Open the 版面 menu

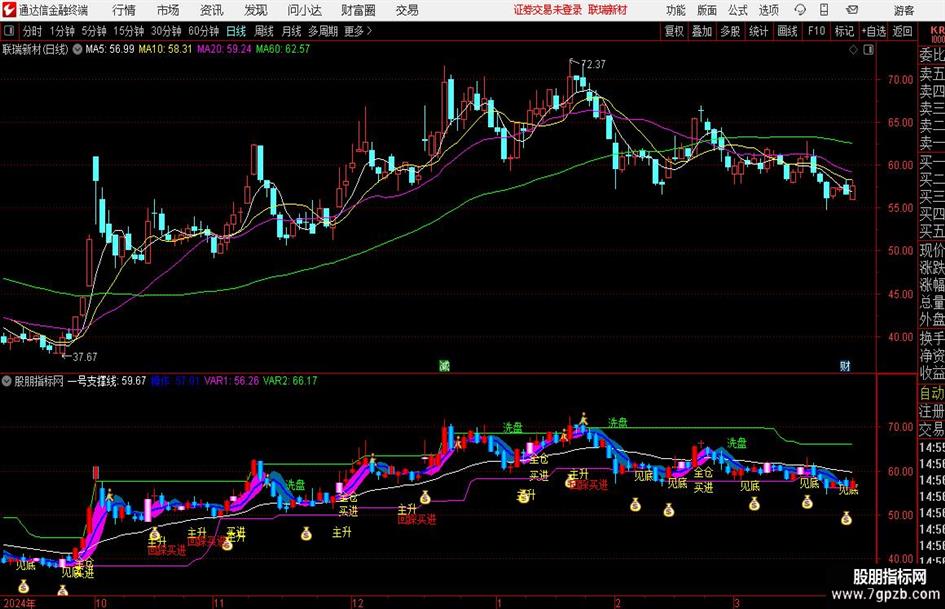click(x=706, y=10)
